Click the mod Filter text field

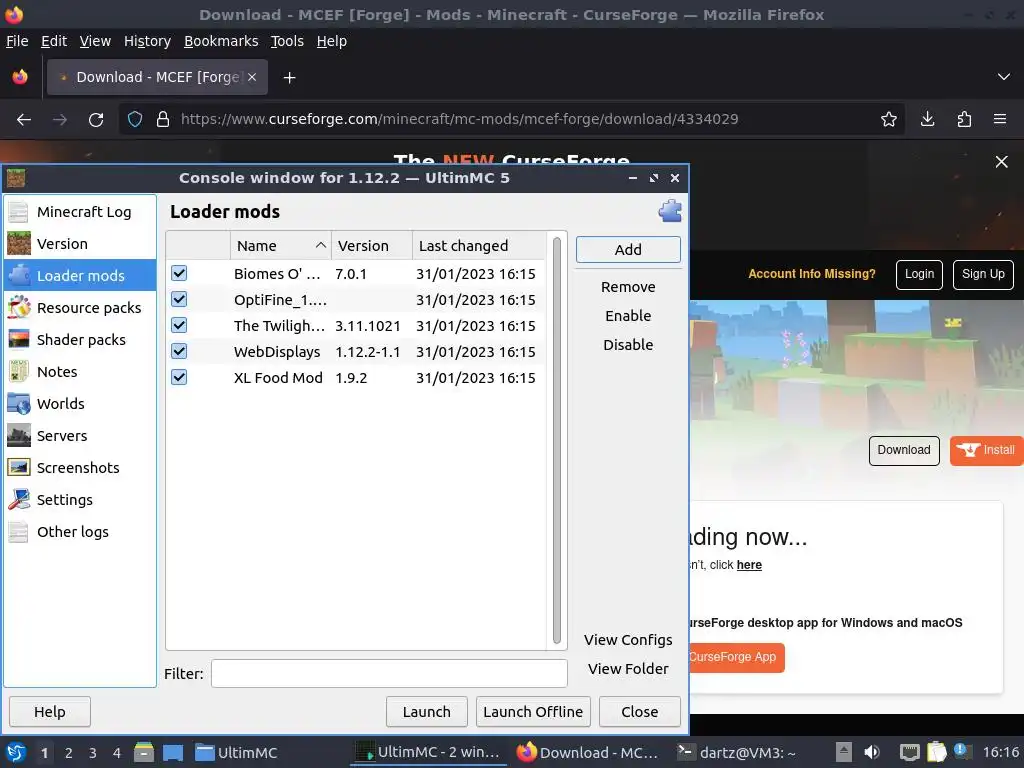(x=389, y=673)
